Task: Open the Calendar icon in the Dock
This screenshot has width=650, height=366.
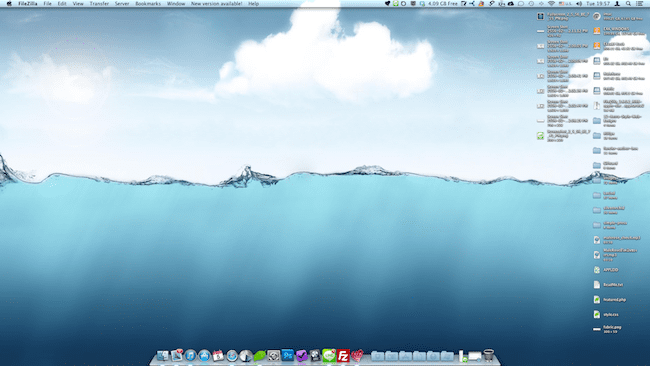Action: (x=218, y=356)
